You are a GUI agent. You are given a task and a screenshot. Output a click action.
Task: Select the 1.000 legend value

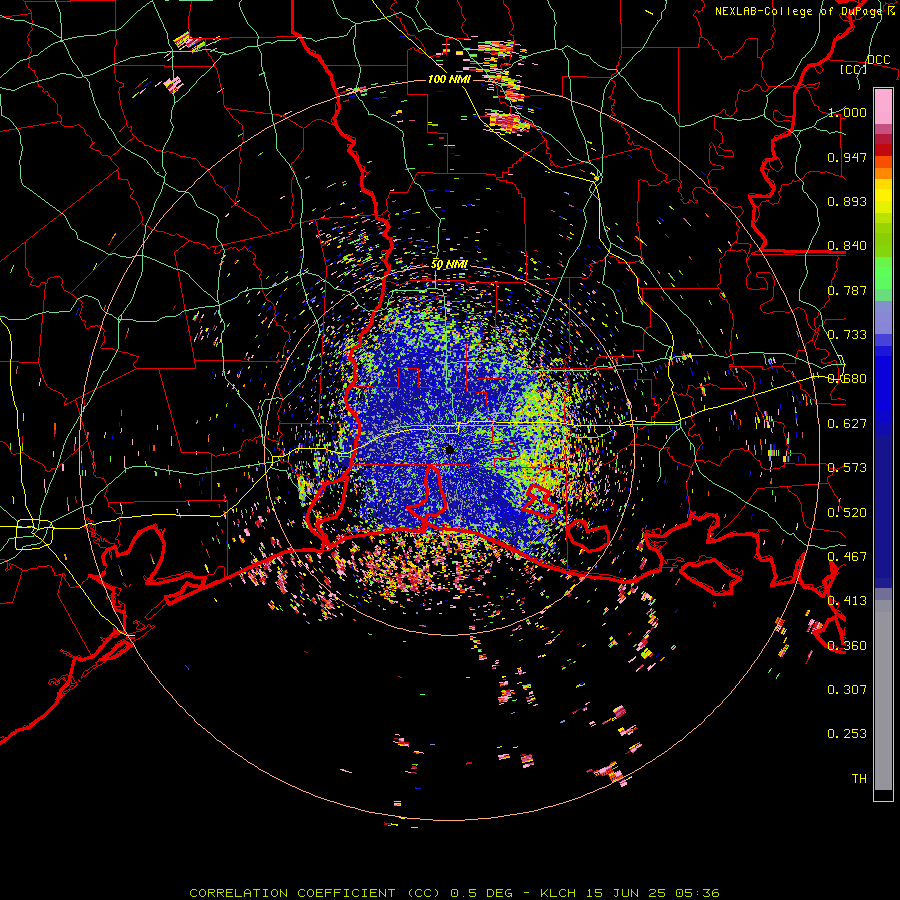(x=847, y=112)
